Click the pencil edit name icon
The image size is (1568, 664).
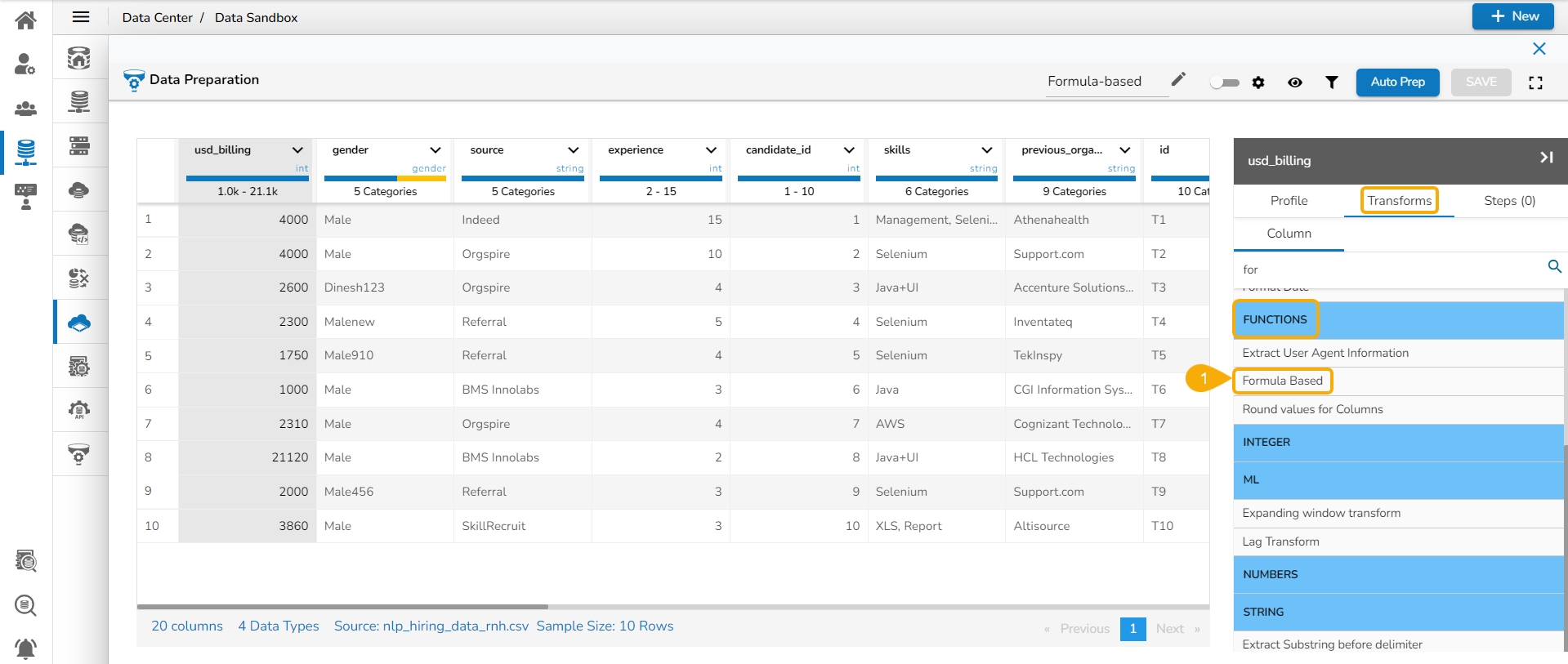tap(1177, 79)
